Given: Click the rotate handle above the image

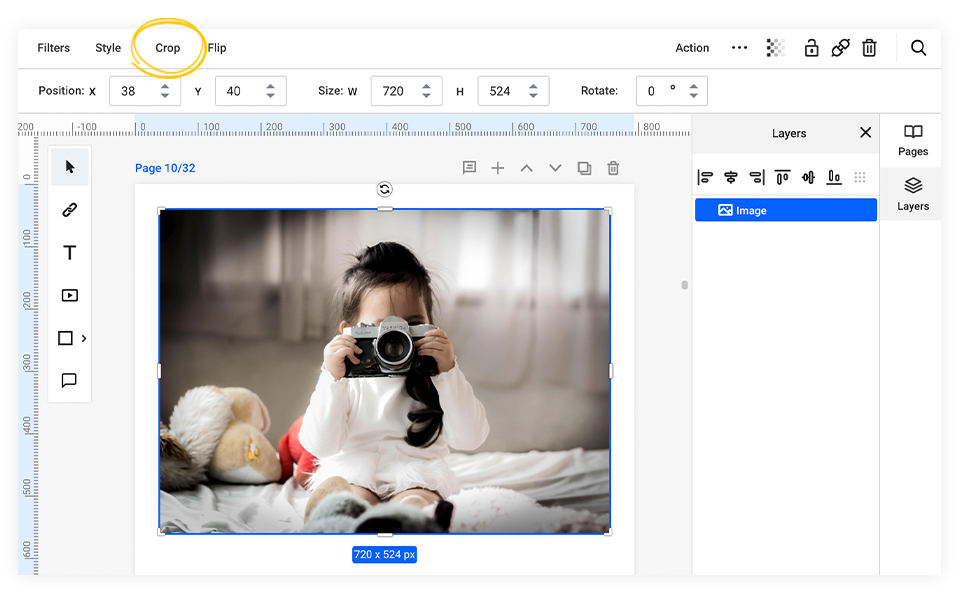Looking at the screenshot, I should click(x=384, y=189).
